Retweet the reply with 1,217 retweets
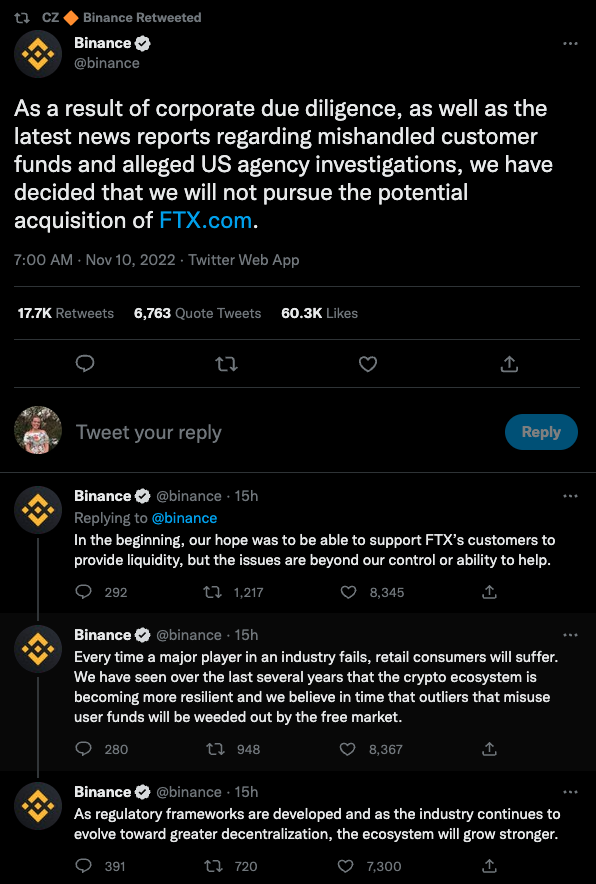The height and width of the screenshot is (884, 596). pos(212,592)
